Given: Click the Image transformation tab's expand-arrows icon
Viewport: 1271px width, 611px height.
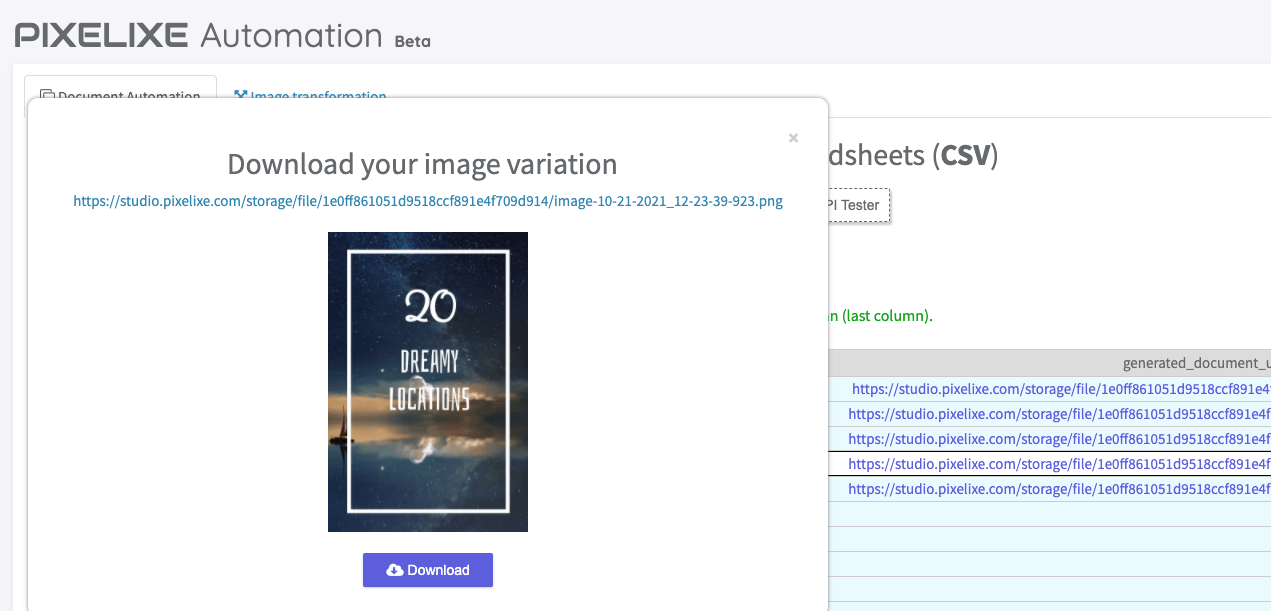Looking at the screenshot, I should tap(240, 96).
